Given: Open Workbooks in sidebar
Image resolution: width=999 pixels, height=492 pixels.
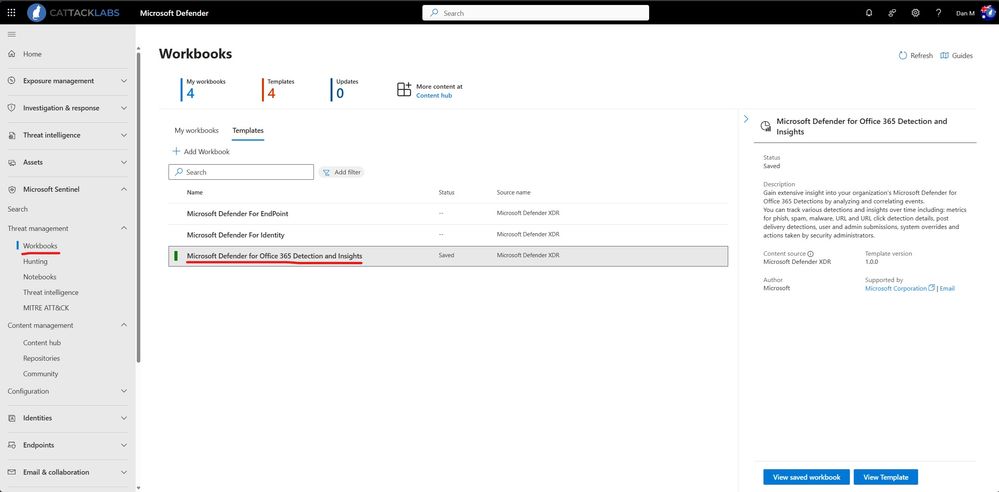Looking at the screenshot, I should [40, 246].
